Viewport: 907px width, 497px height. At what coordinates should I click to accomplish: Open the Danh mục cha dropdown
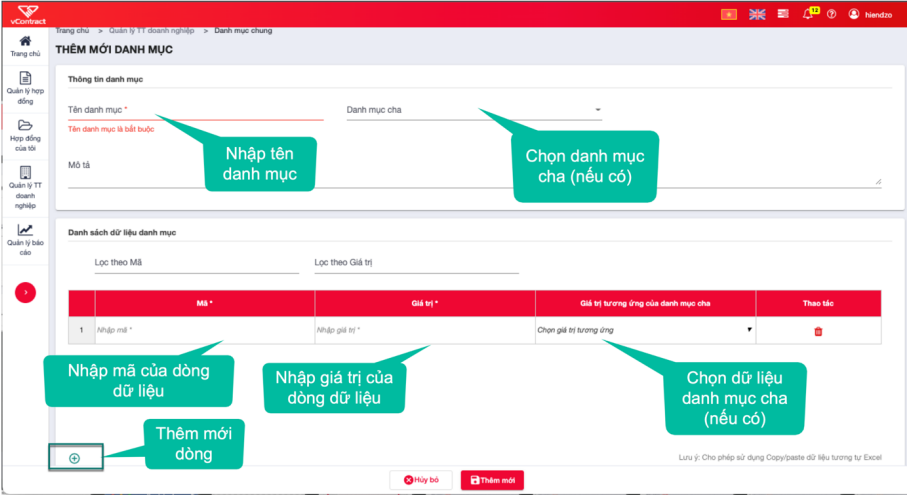click(474, 110)
